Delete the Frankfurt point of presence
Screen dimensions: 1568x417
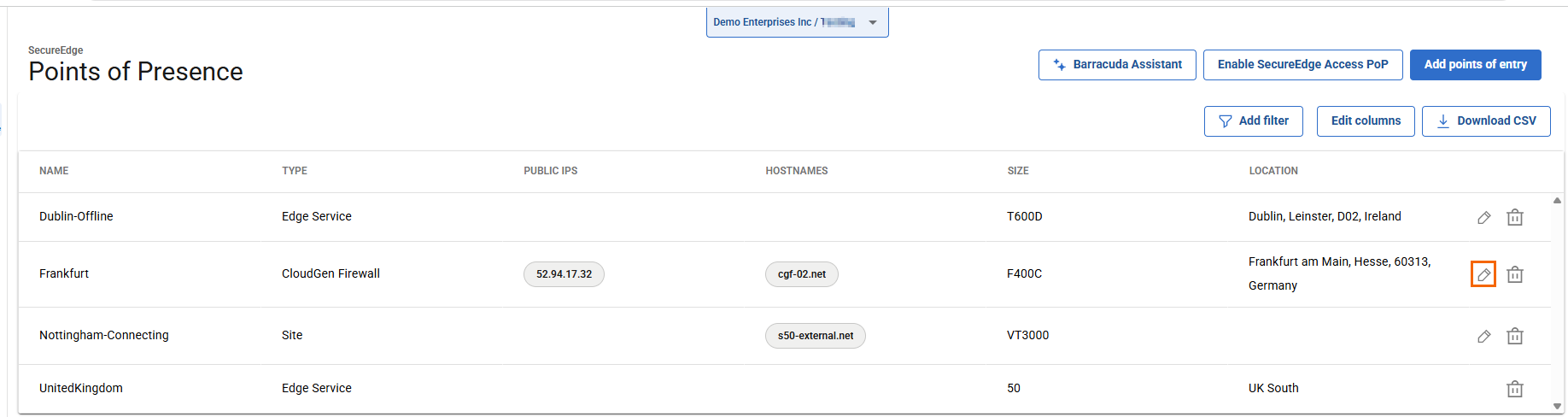(1515, 274)
